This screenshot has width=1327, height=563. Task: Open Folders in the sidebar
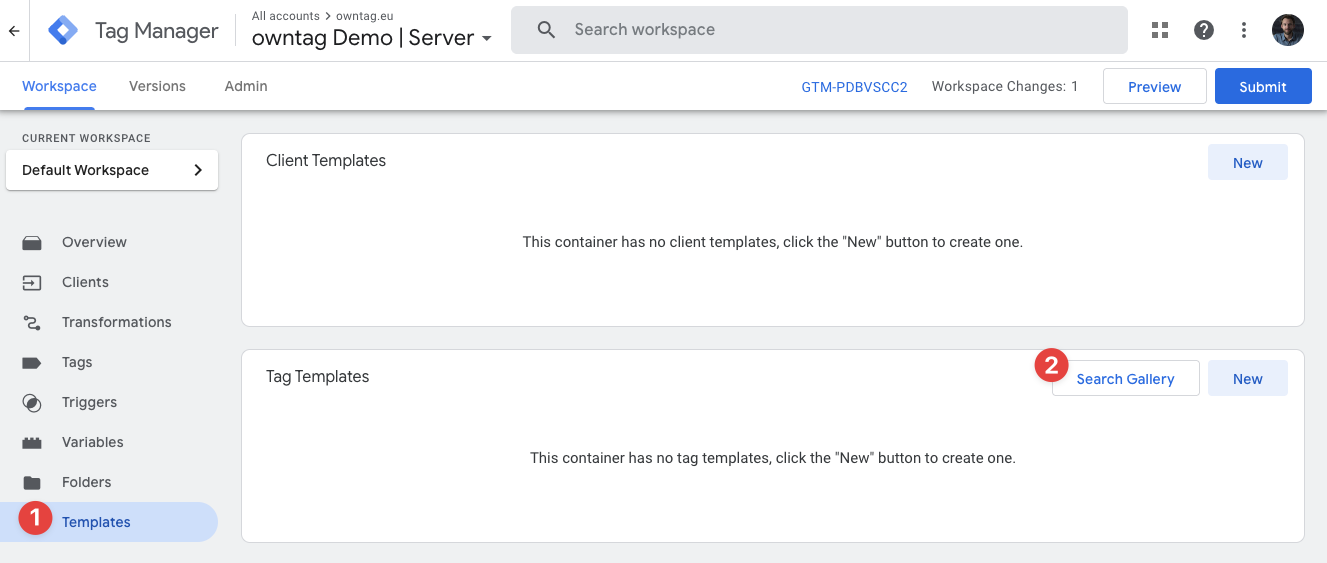coord(86,482)
